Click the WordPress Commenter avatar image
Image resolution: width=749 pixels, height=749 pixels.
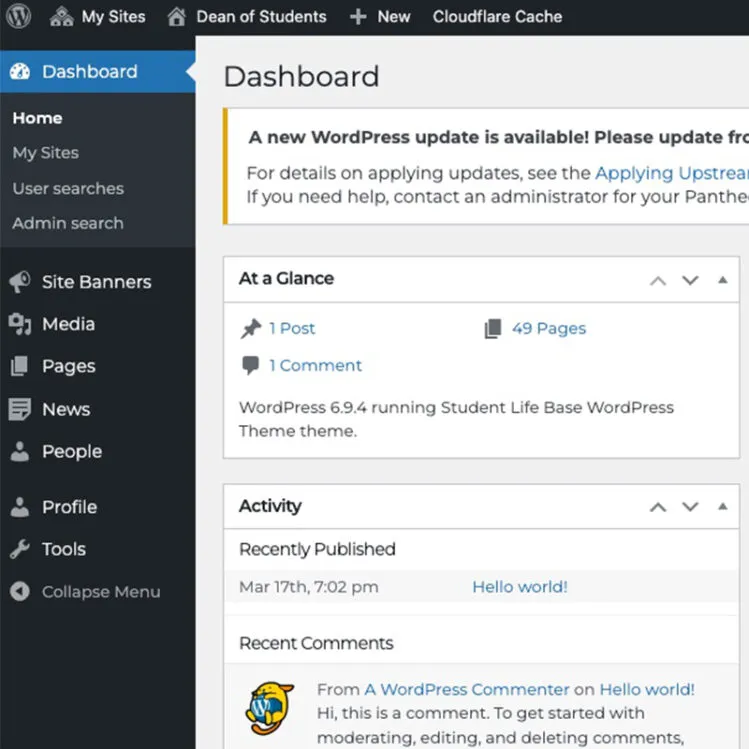pos(270,708)
